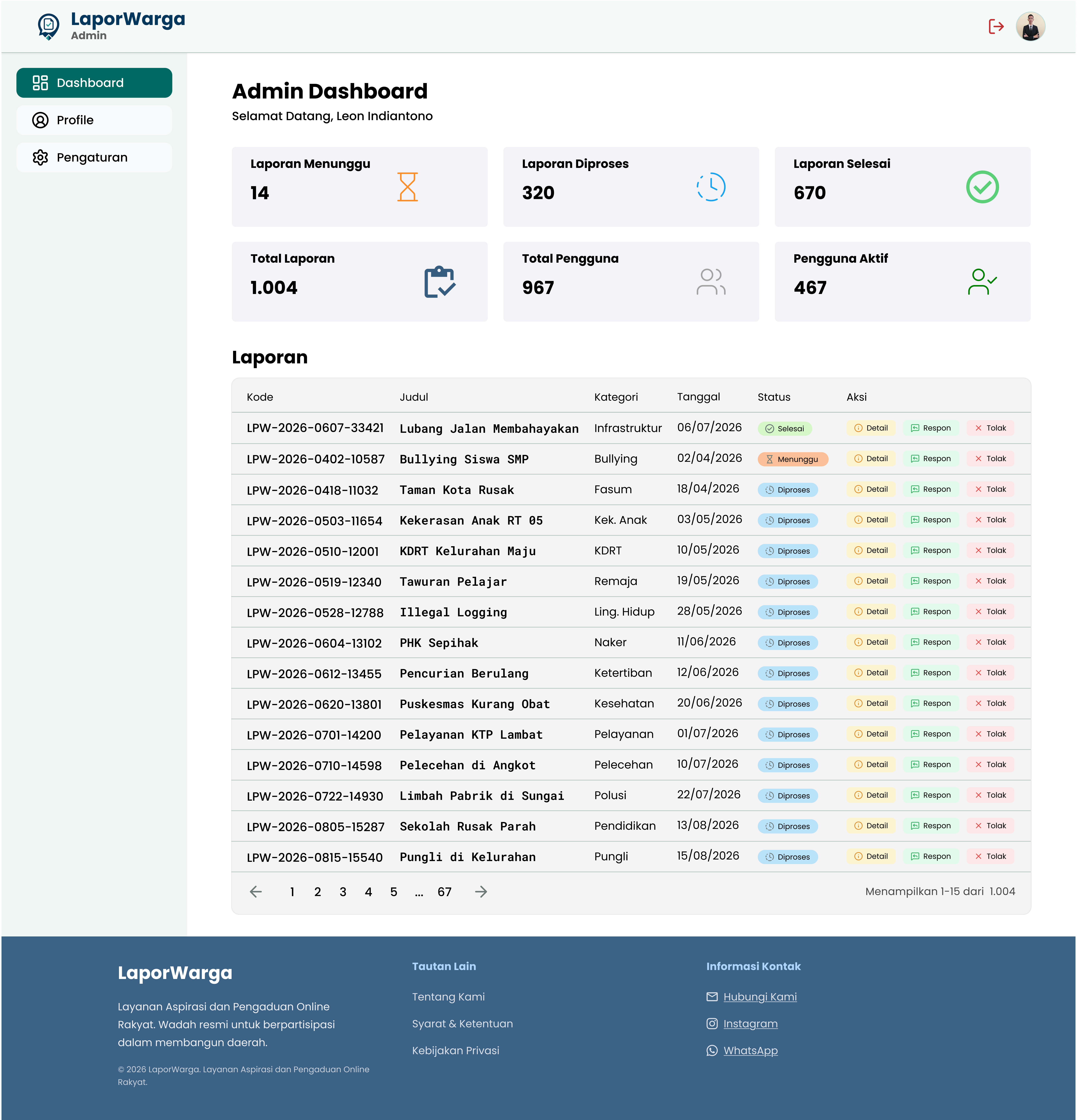
Task: Select page 4 in pagination
Action: [368, 892]
